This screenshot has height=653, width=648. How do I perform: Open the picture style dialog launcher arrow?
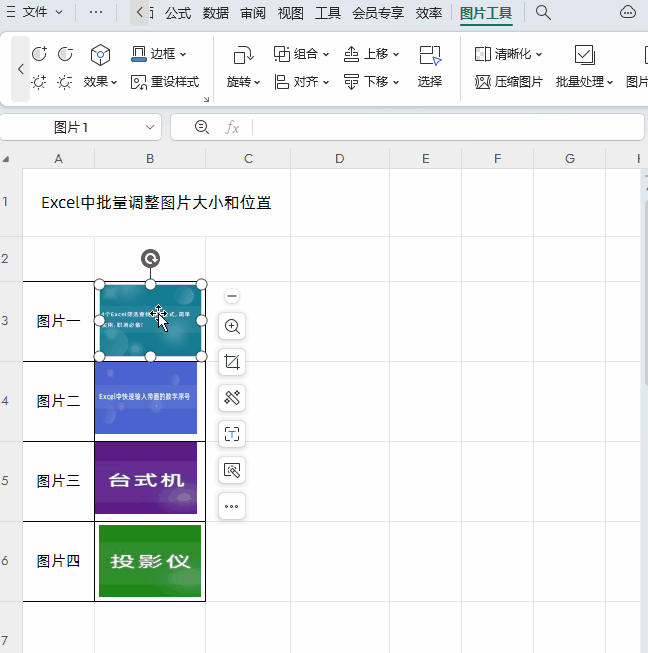tap(206, 99)
